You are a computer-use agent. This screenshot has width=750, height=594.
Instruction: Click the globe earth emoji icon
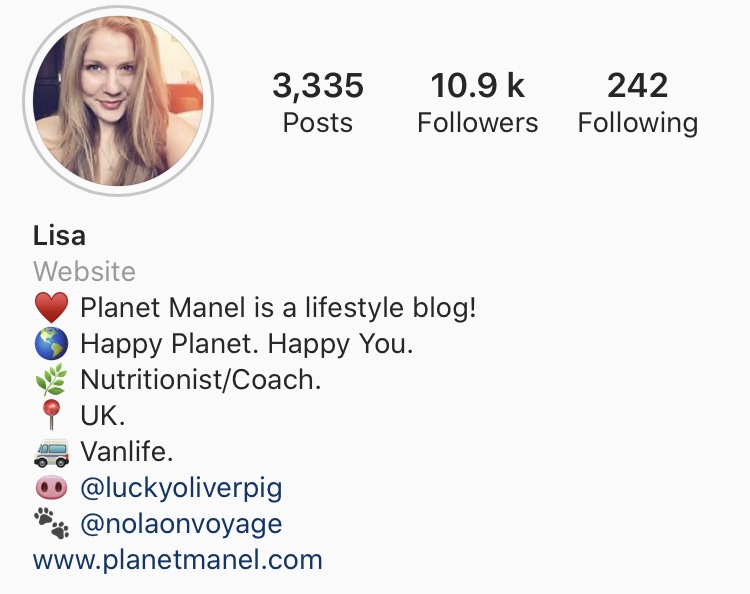pyautogui.click(x=51, y=343)
